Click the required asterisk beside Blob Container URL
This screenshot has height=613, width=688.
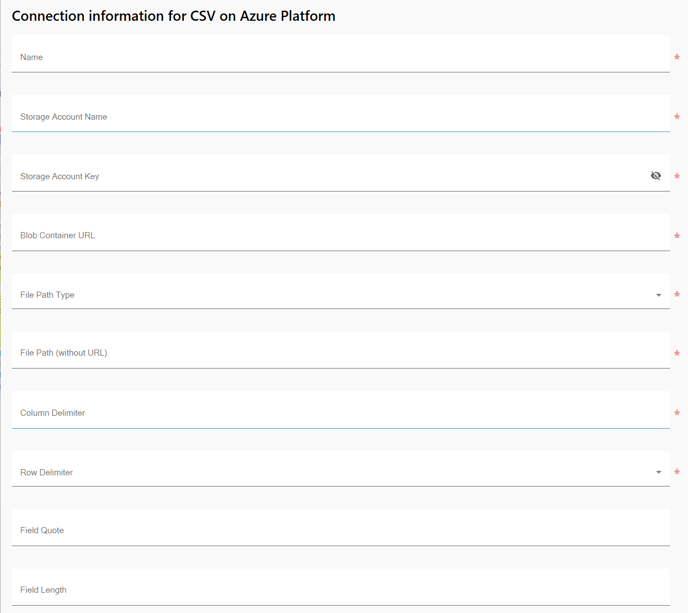(x=677, y=236)
